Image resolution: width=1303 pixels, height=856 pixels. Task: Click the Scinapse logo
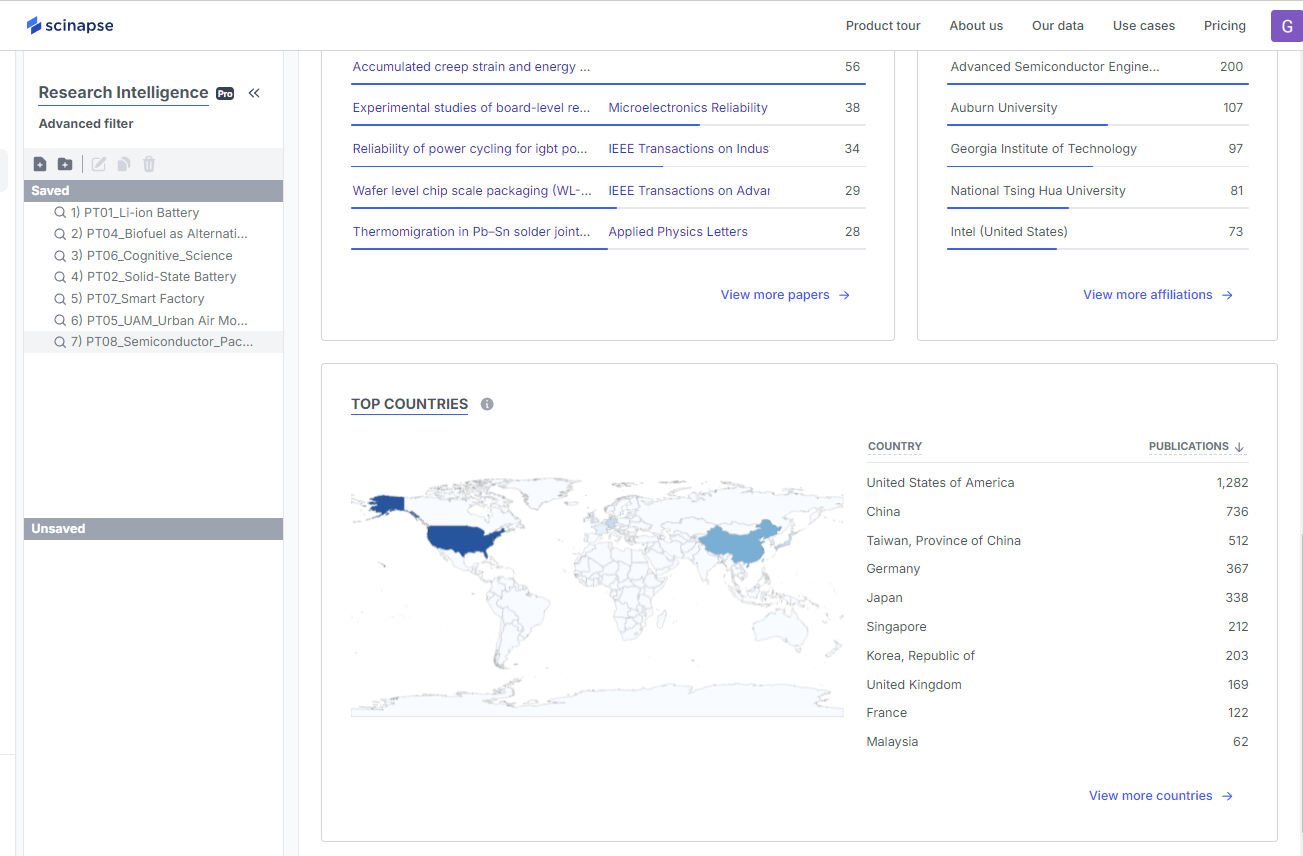pyautogui.click(x=70, y=25)
